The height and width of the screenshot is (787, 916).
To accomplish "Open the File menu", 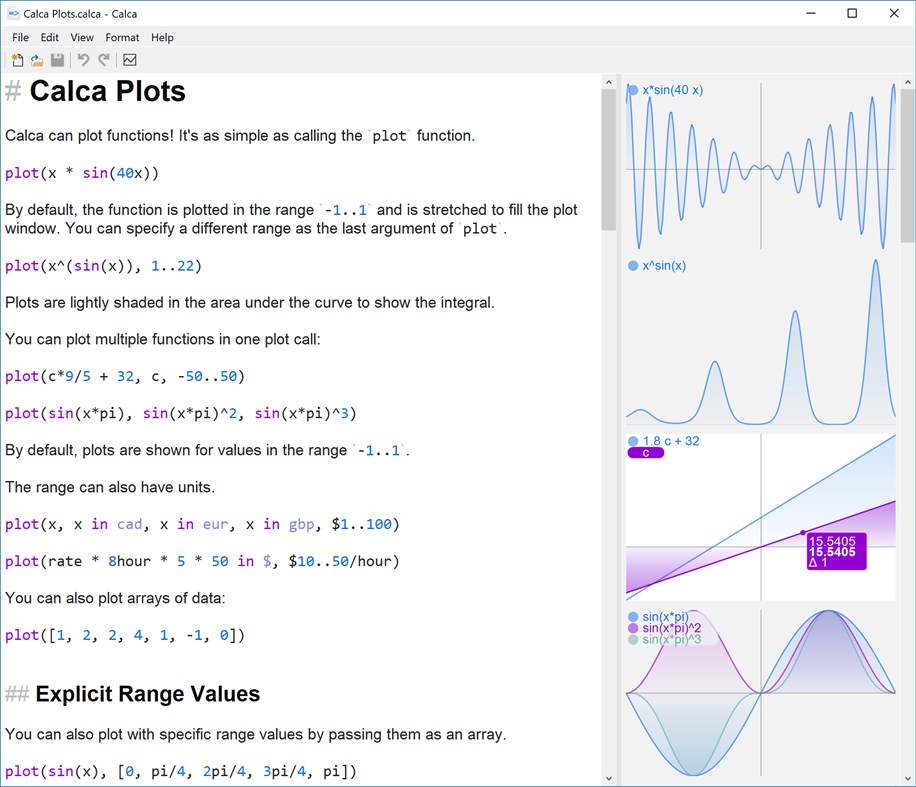I will (20, 37).
